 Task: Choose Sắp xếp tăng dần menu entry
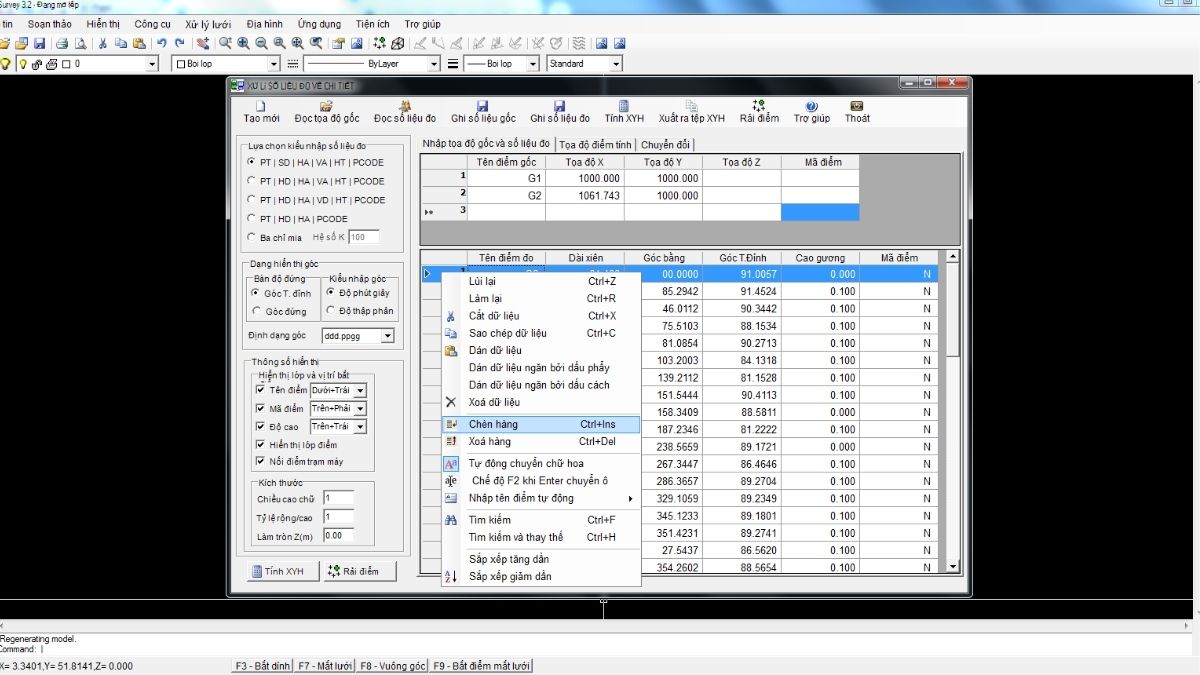tap(540, 559)
